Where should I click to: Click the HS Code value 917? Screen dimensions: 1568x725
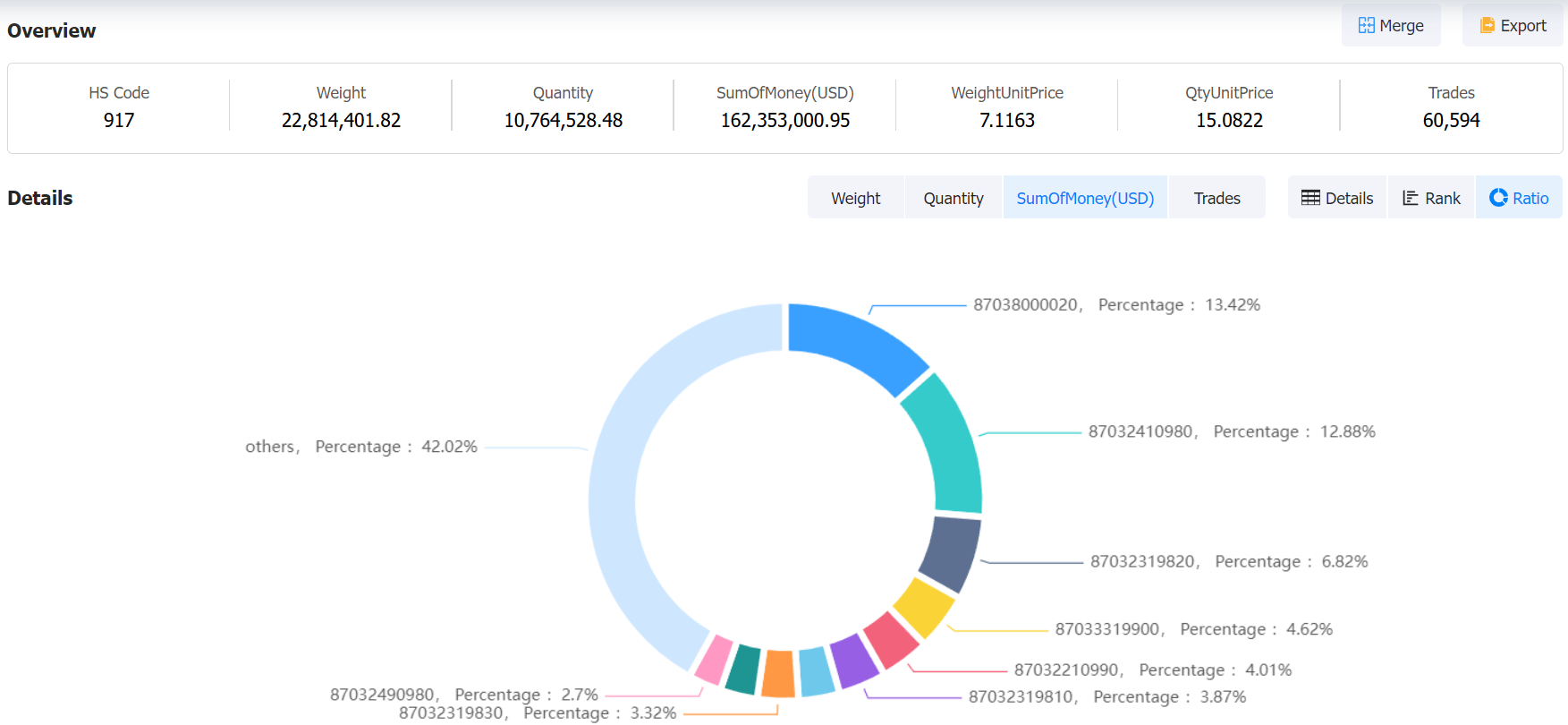pyautogui.click(x=119, y=120)
